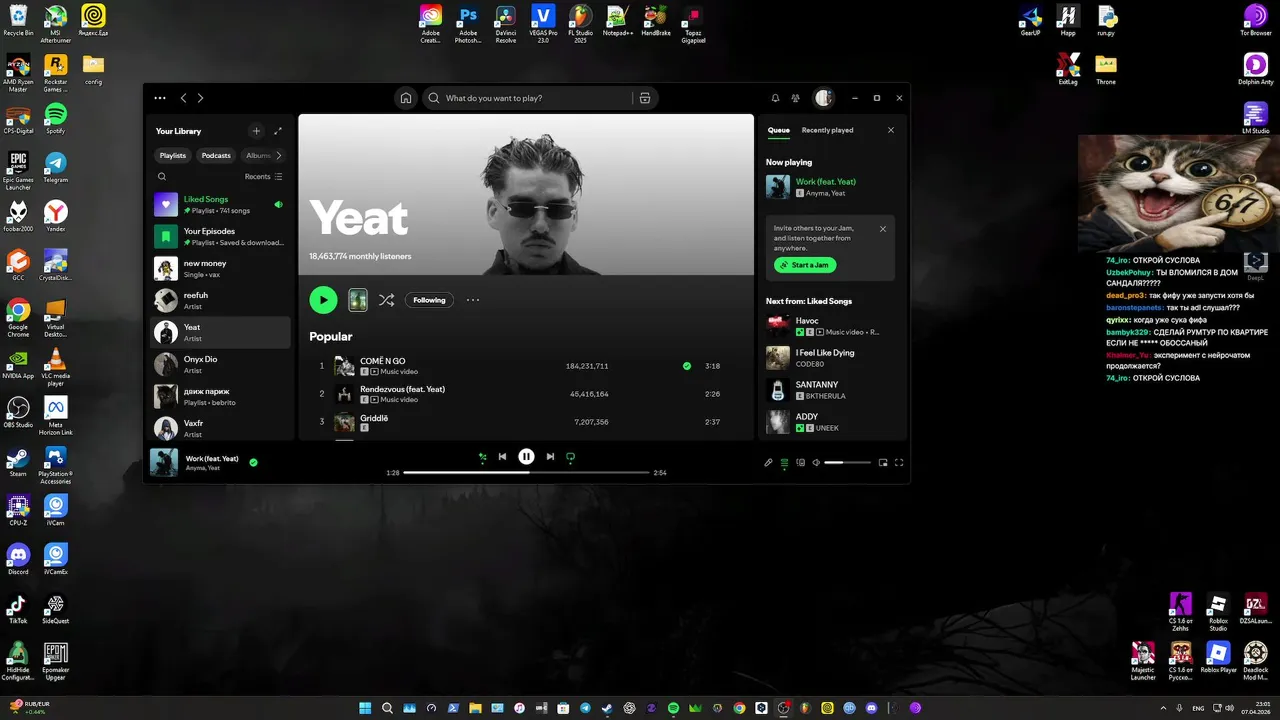1280x720 pixels.
Task: Close the Queue panel
Action: pos(891,130)
